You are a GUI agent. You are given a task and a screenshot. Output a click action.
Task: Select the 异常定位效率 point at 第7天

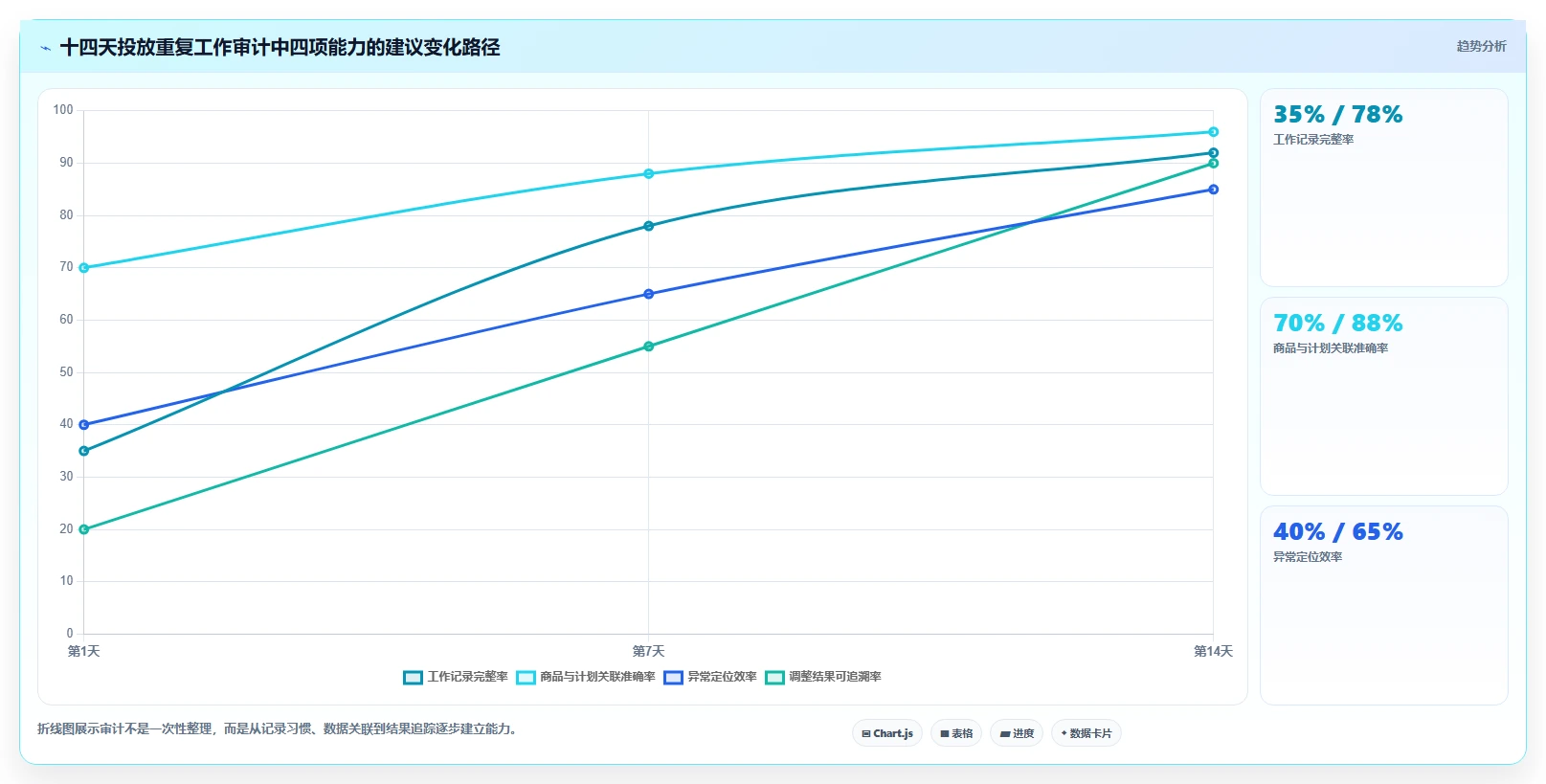649,294
